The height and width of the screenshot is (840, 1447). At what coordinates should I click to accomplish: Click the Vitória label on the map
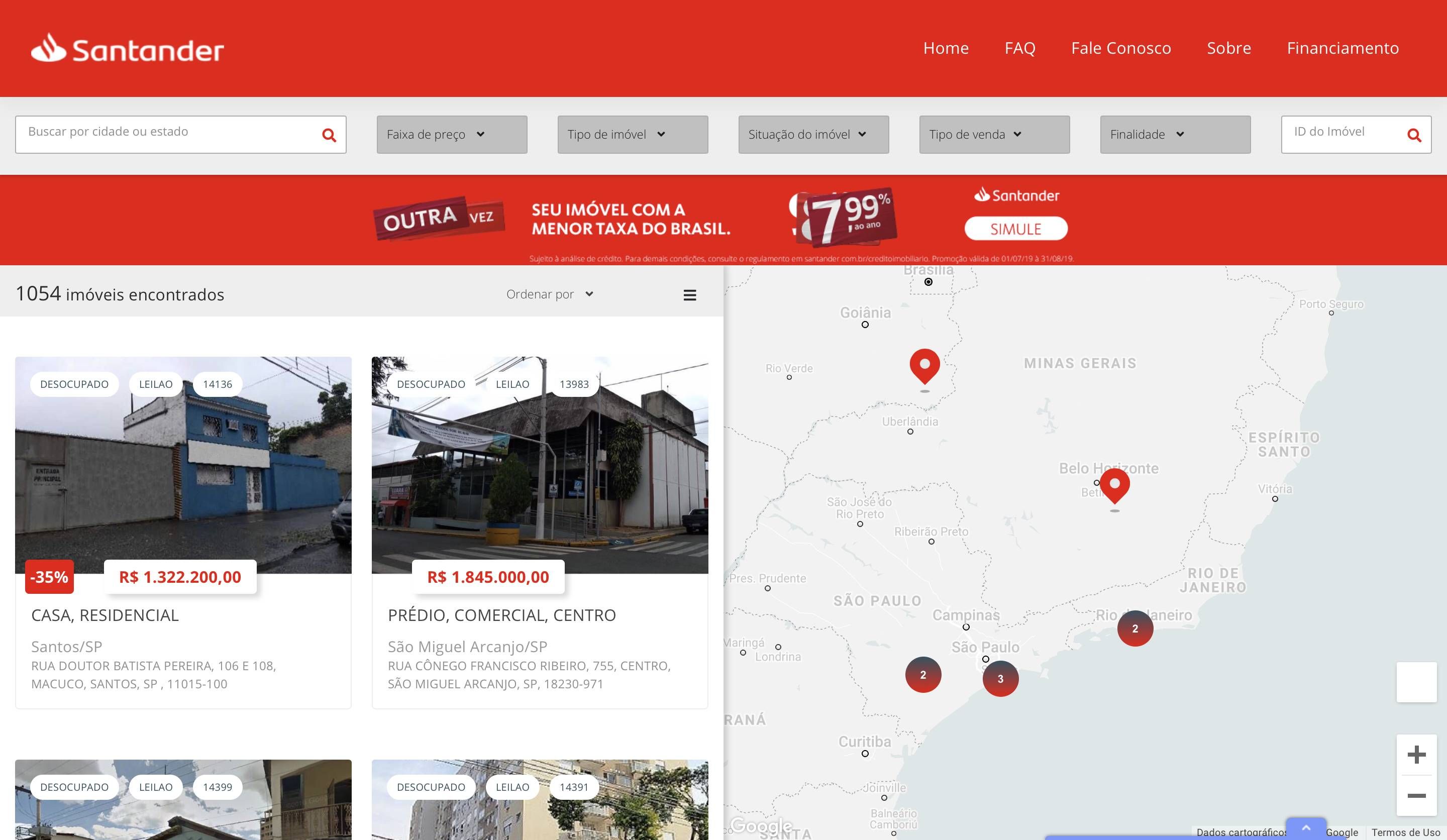point(1275,489)
